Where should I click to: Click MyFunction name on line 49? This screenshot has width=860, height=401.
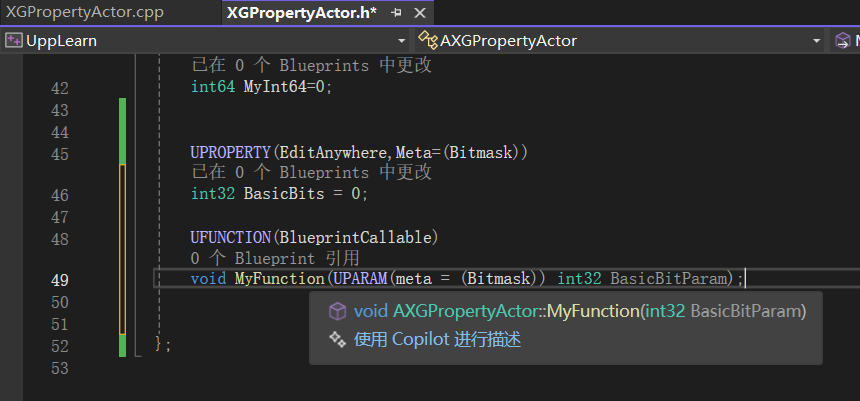279,278
